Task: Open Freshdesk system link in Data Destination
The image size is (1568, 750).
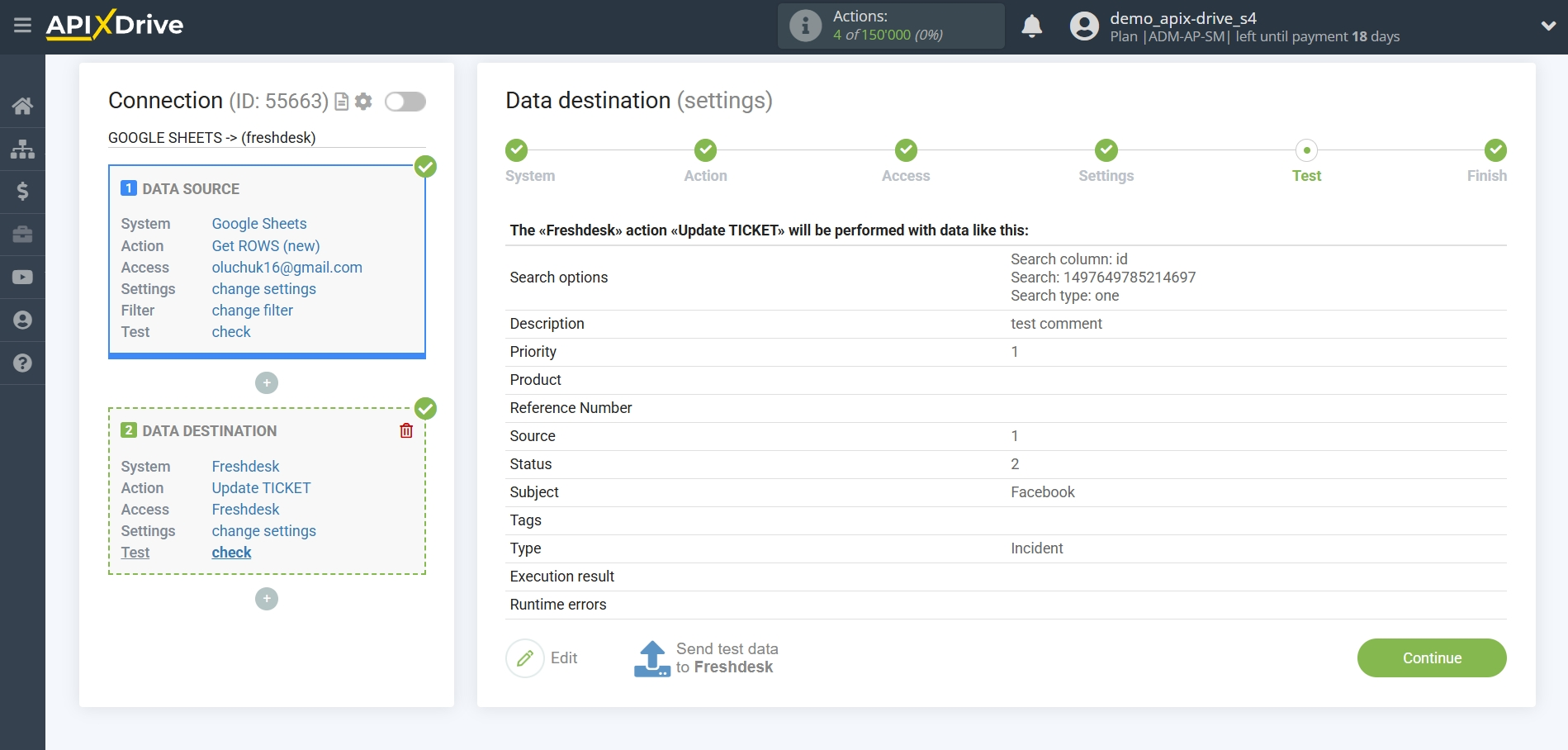Action: [245, 467]
